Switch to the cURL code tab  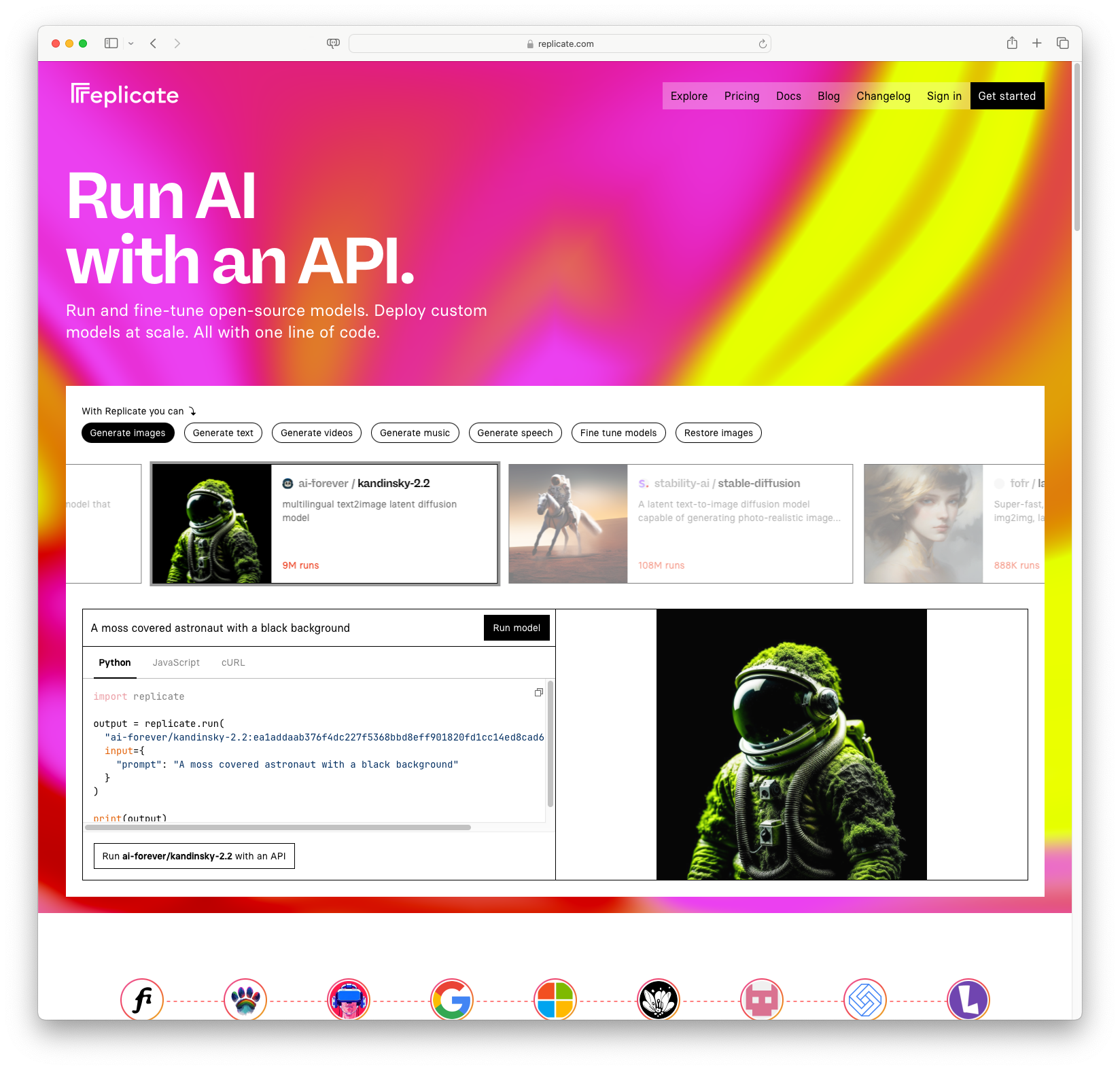click(x=233, y=662)
